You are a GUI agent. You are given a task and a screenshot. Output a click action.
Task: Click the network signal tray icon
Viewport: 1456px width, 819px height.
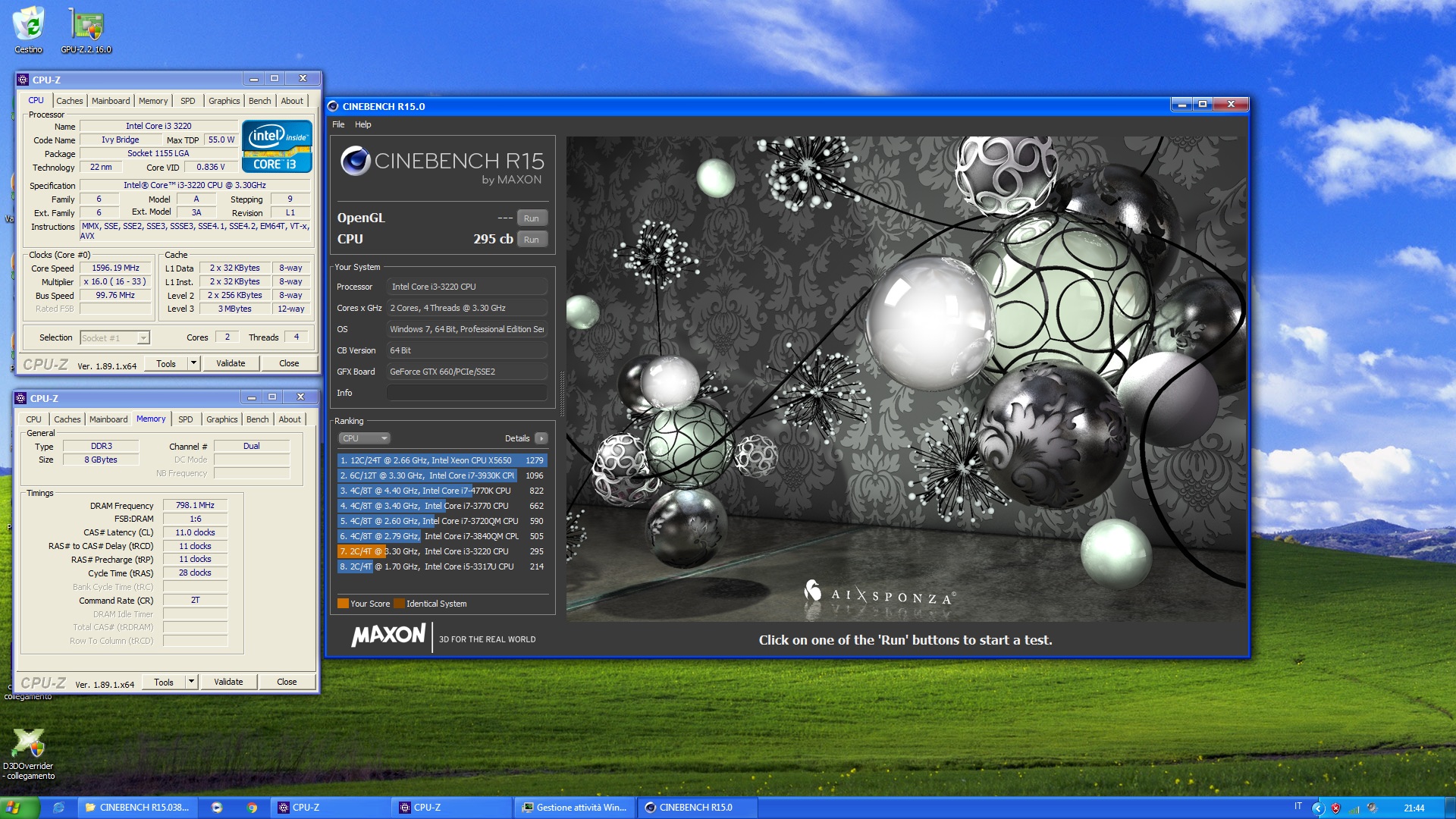(x=1354, y=808)
